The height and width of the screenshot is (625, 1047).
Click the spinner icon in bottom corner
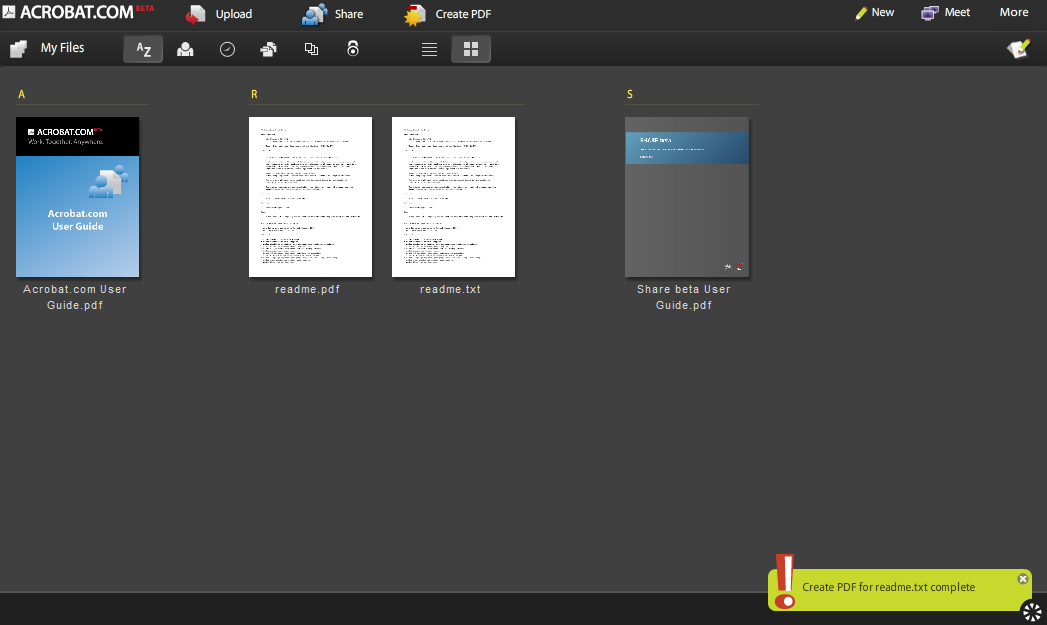point(1032,611)
